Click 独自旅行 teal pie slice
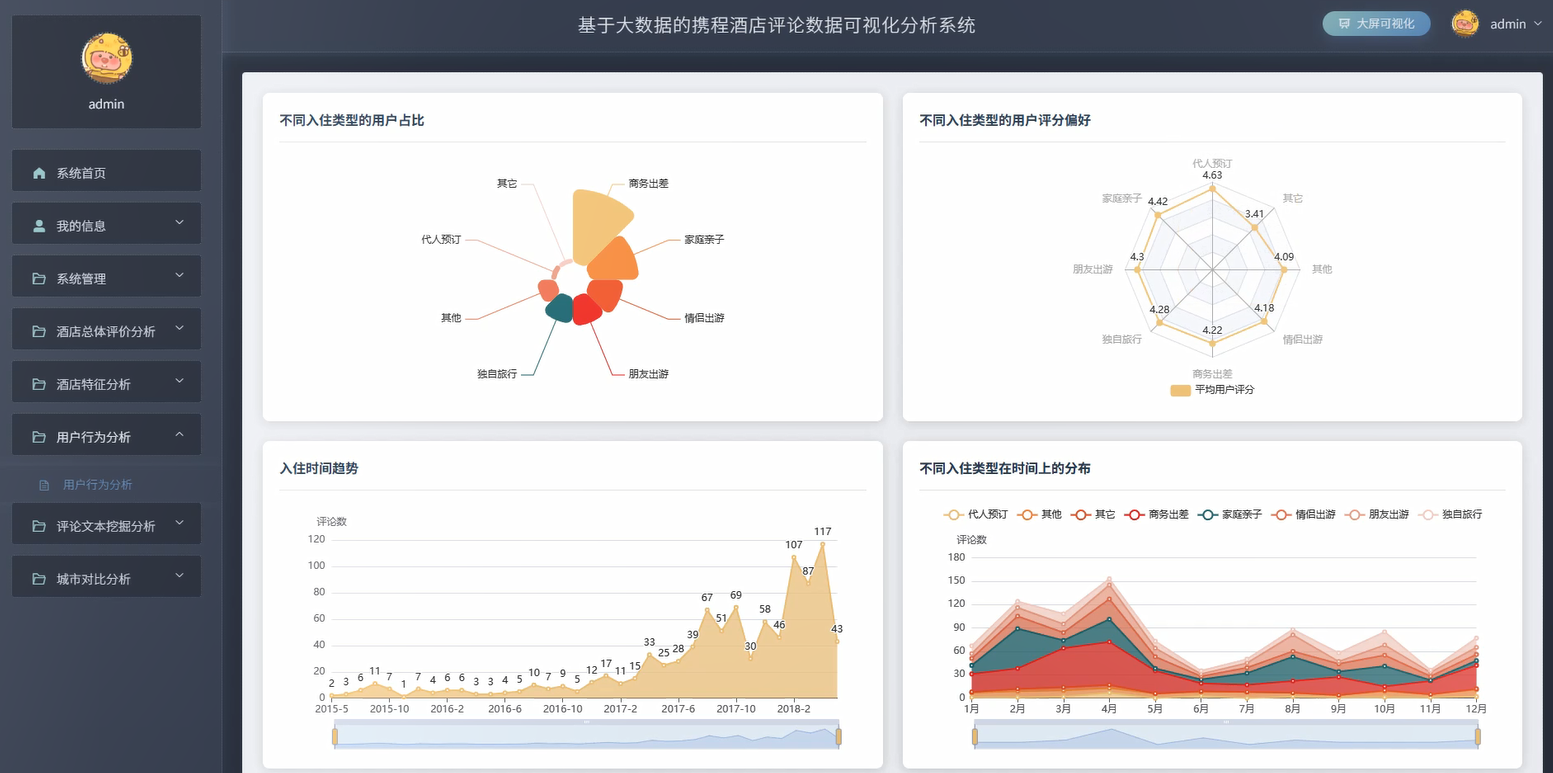1553x773 pixels. pyautogui.click(x=560, y=308)
